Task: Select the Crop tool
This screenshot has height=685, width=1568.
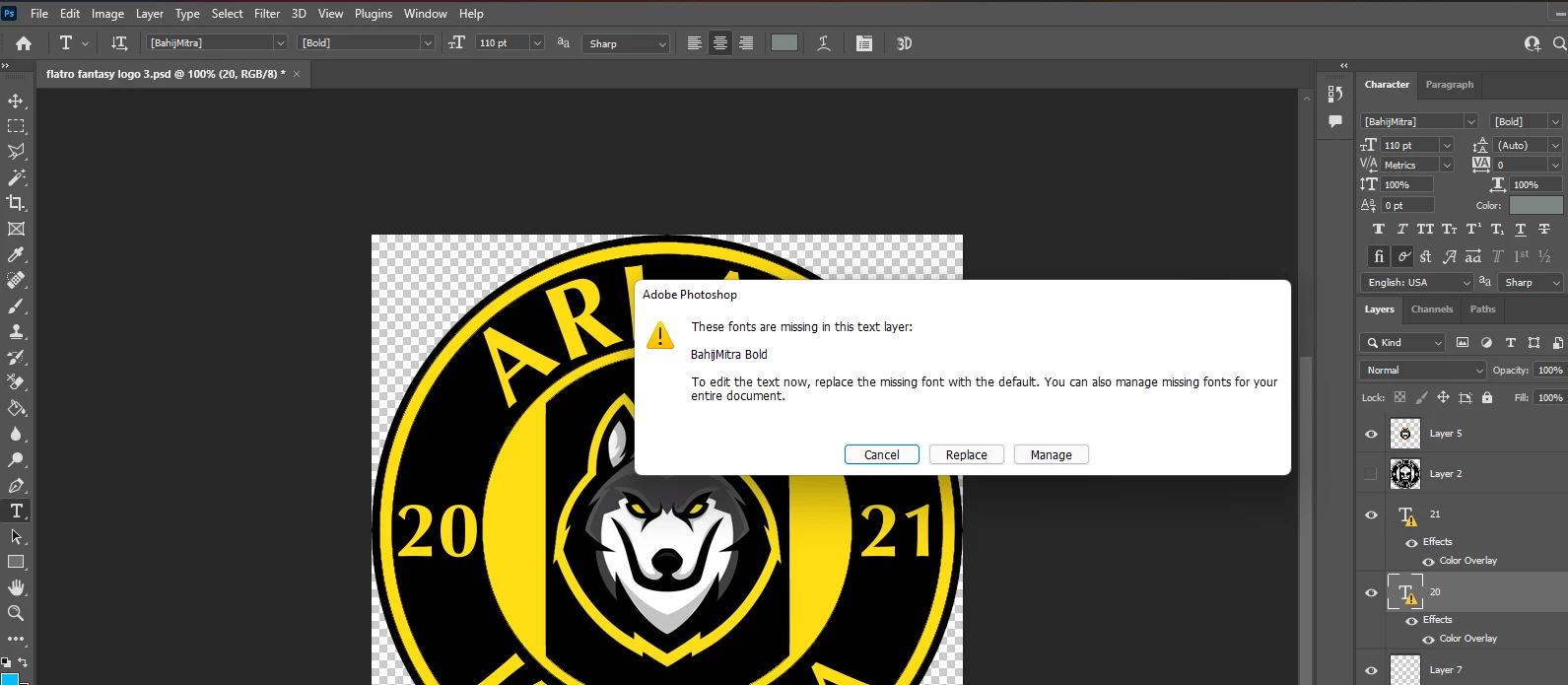Action: tap(16, 203)
